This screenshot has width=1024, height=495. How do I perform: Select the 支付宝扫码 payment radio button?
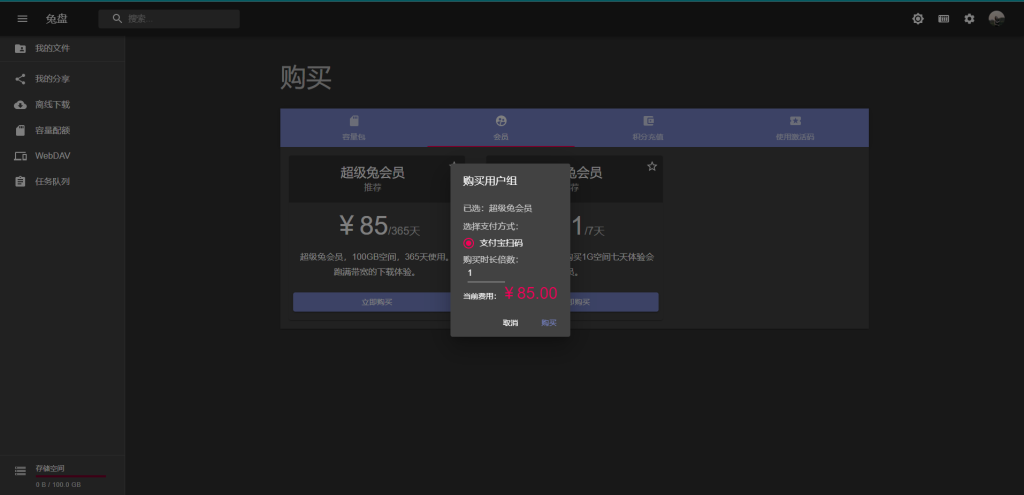(469, 243)
